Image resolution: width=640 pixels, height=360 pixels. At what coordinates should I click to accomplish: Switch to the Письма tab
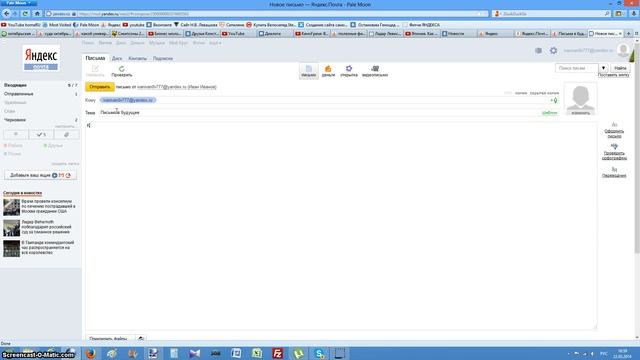(x=95, y=58)
